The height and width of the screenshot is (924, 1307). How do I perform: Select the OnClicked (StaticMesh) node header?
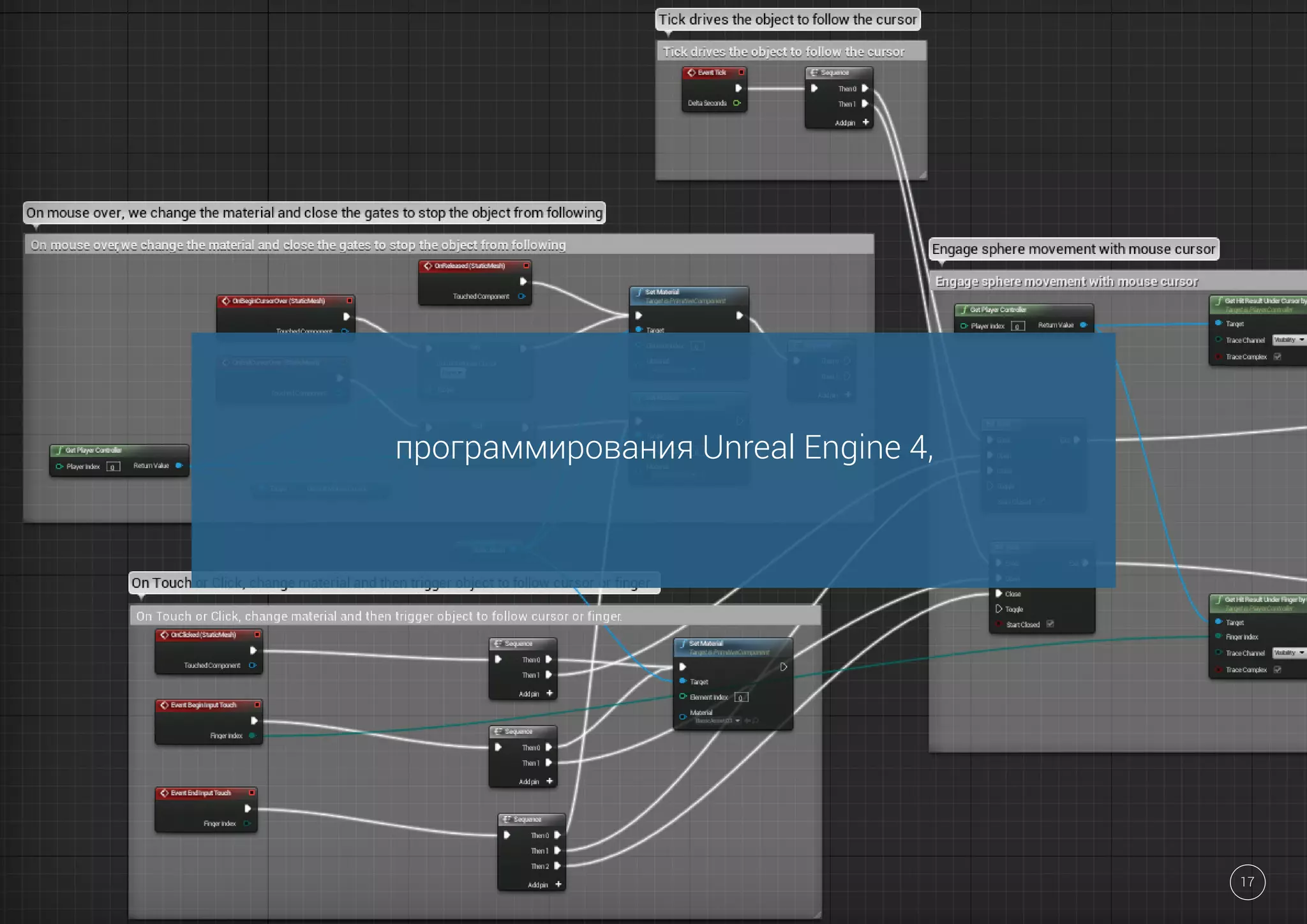click(209, 635)
